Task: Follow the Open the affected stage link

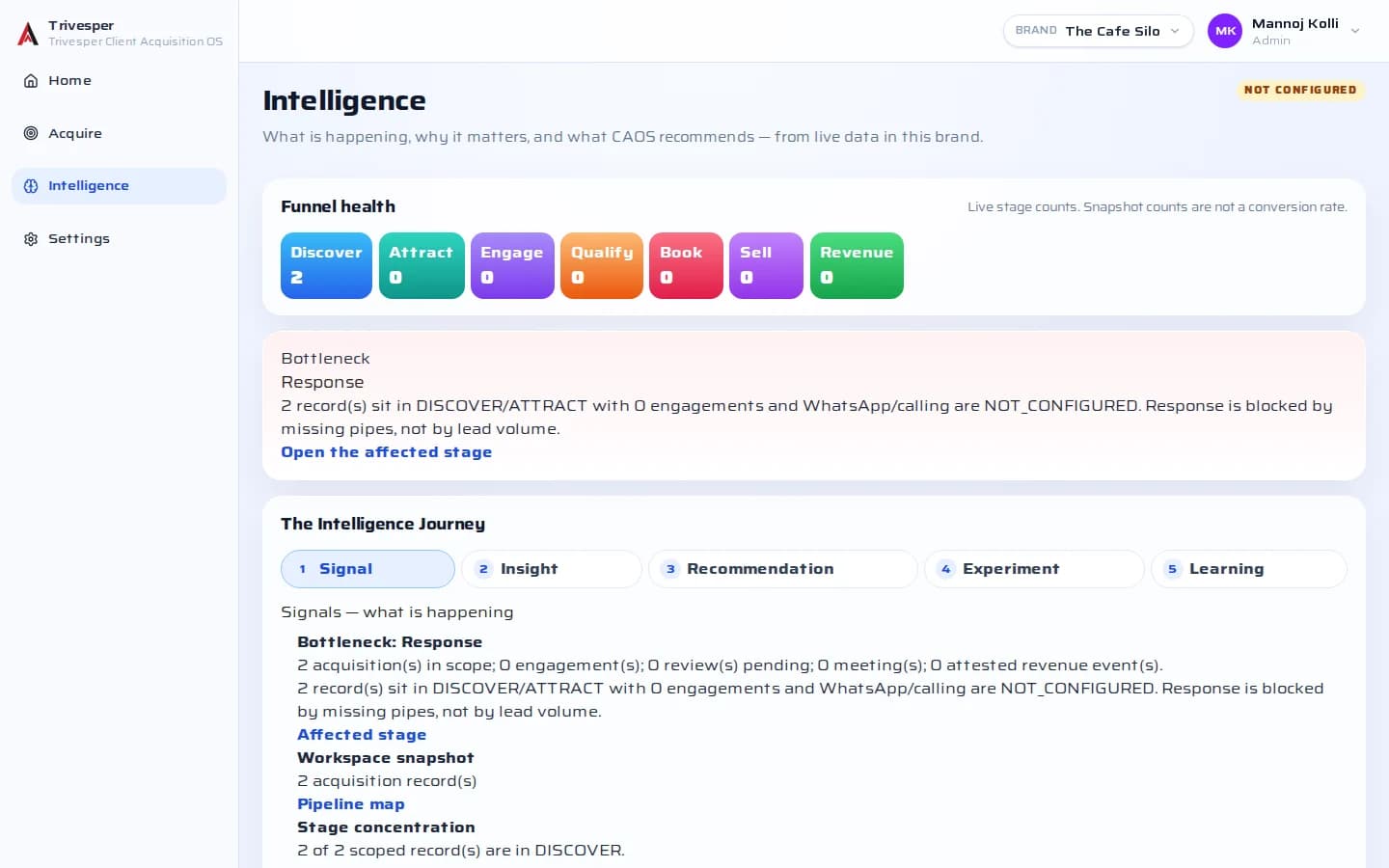Action: click(x=387, y=452)
